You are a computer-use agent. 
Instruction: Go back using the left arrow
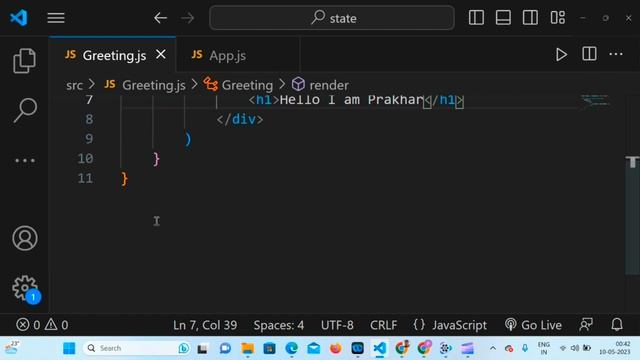coord(160,18)
